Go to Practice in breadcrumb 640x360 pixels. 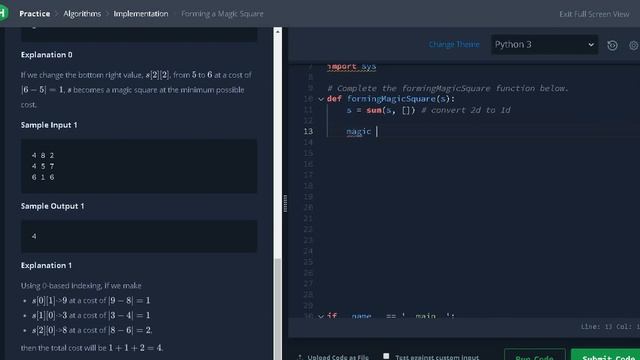pos(35,13)
